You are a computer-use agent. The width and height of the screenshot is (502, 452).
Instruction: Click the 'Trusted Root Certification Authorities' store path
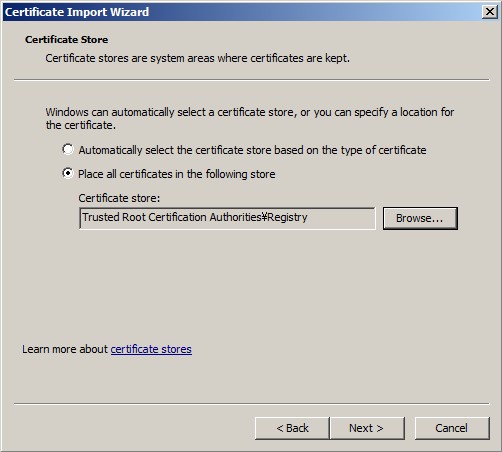point(172,217)
